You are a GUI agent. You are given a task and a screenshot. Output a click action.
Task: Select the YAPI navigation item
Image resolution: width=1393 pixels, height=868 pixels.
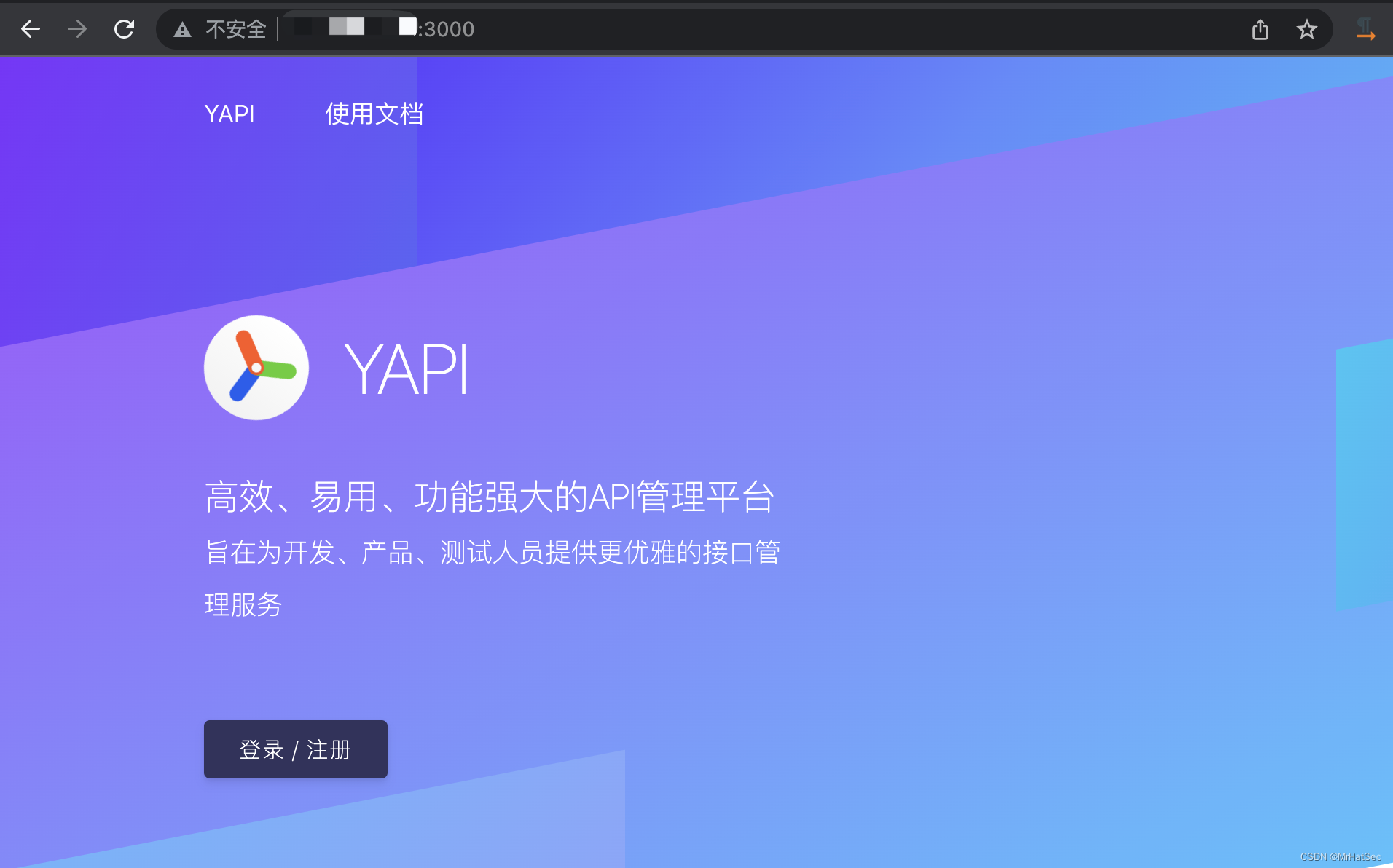click(x=229, y=114)
